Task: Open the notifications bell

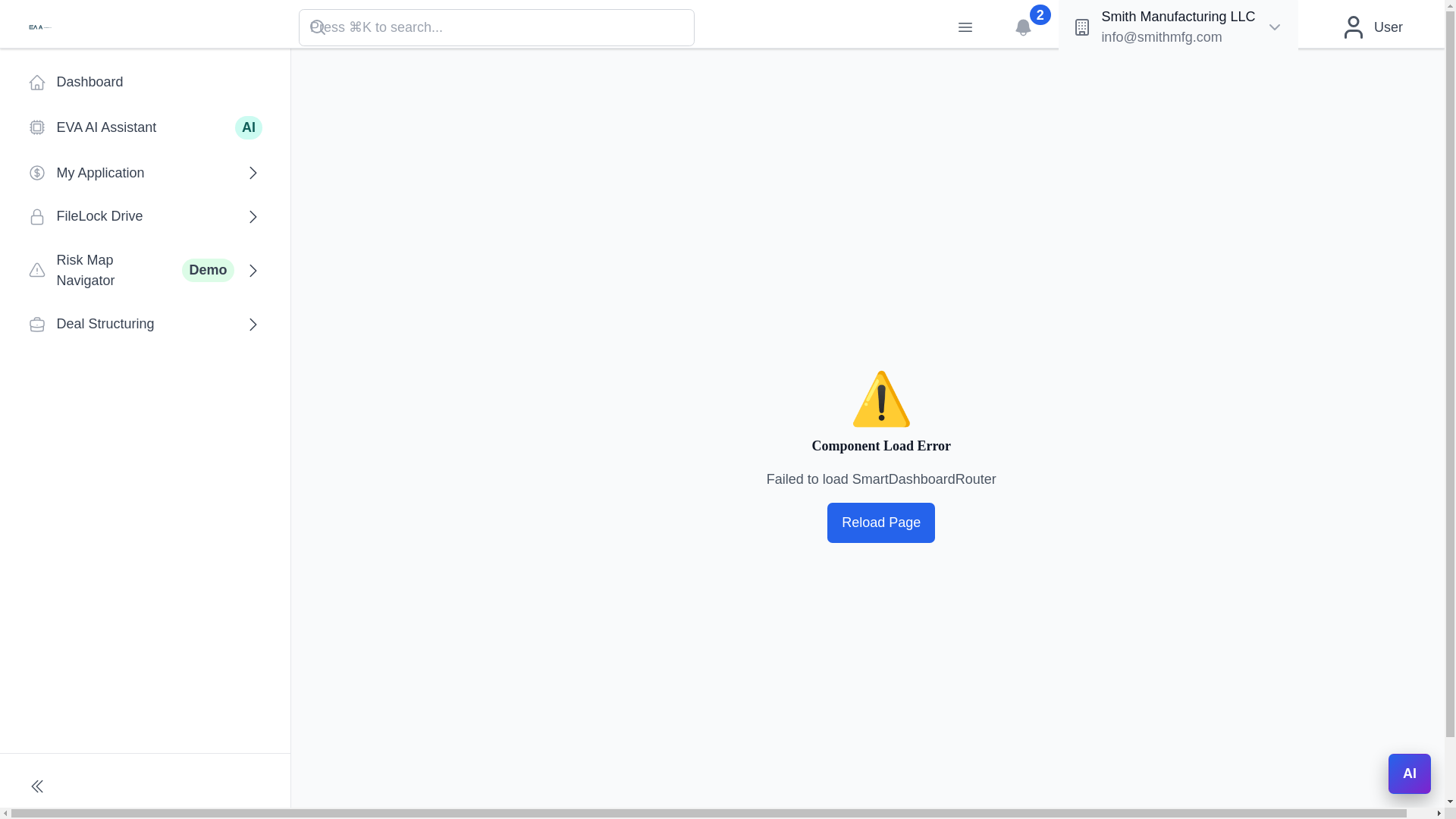Action: click(1023, 28)
